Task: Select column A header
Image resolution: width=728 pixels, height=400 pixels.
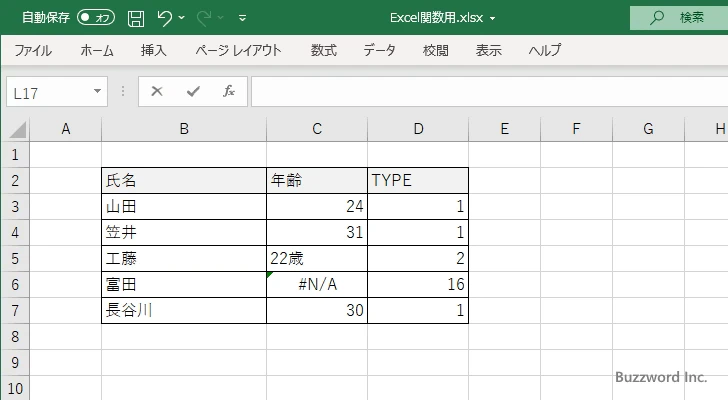Action: [65, 129]
